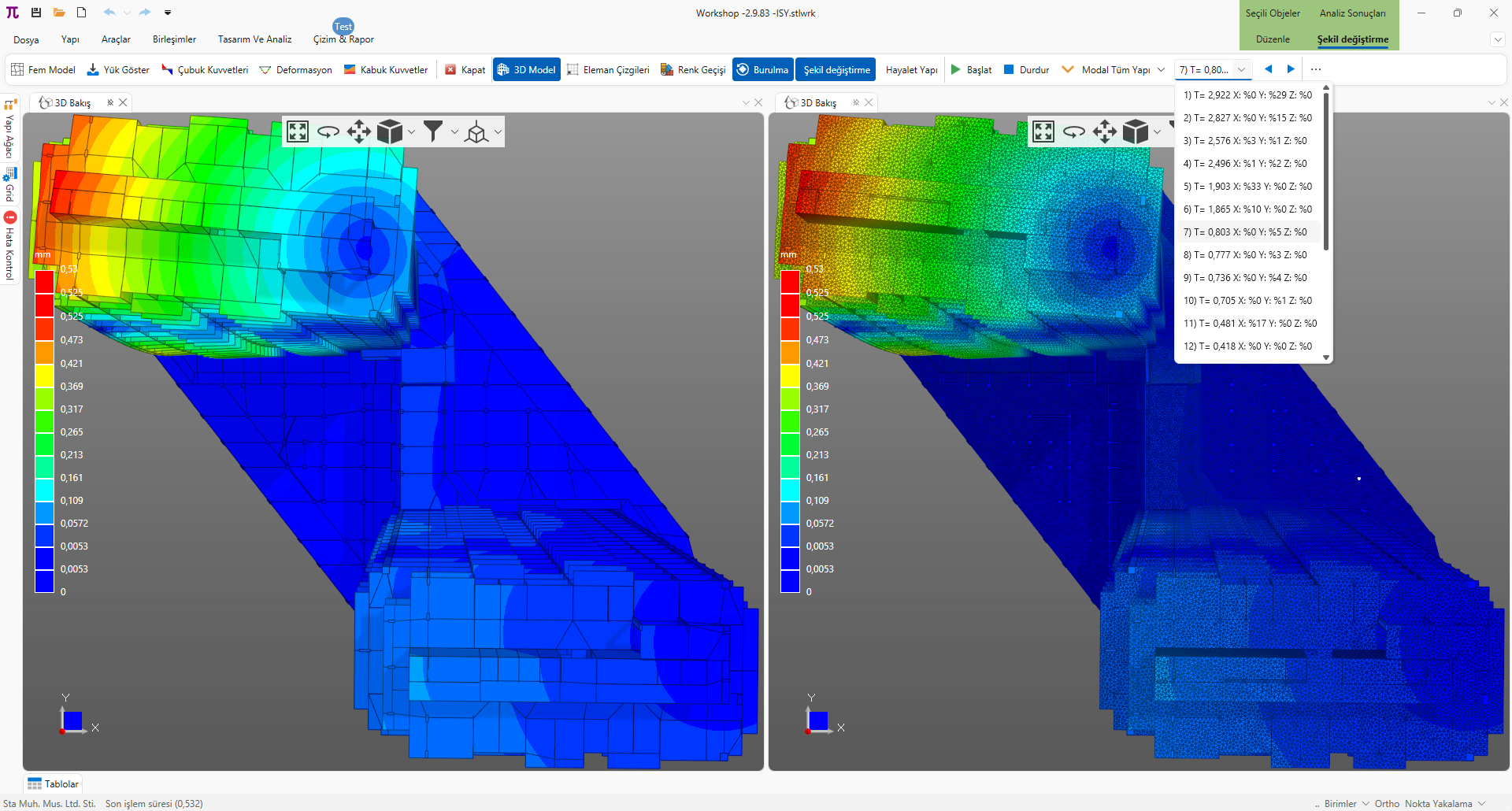Viewport: 1512px width, 811px height.
Task: Click the orange 0,473 legend color swatch
Action: pos(44,351)
